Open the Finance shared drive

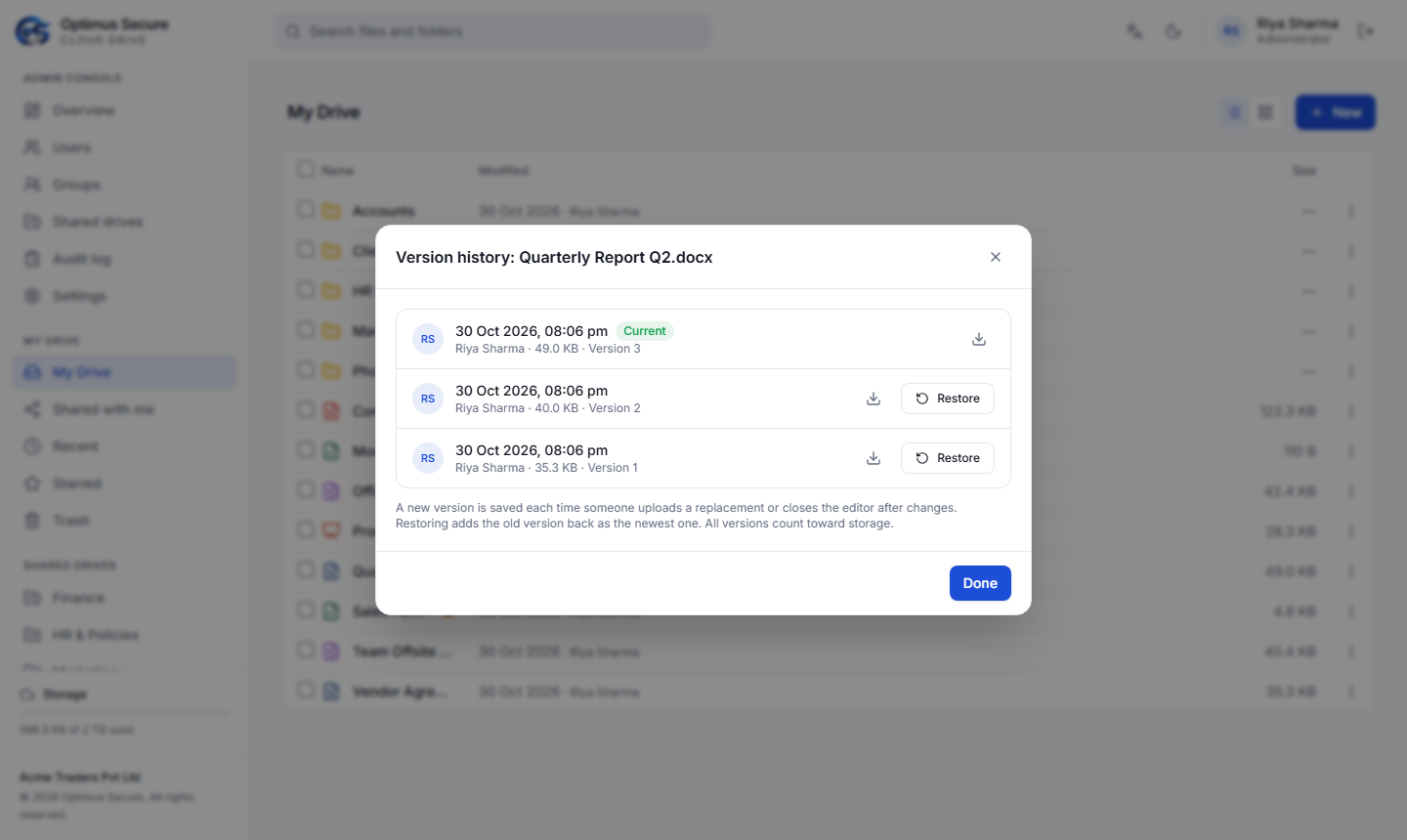point(125,598)
